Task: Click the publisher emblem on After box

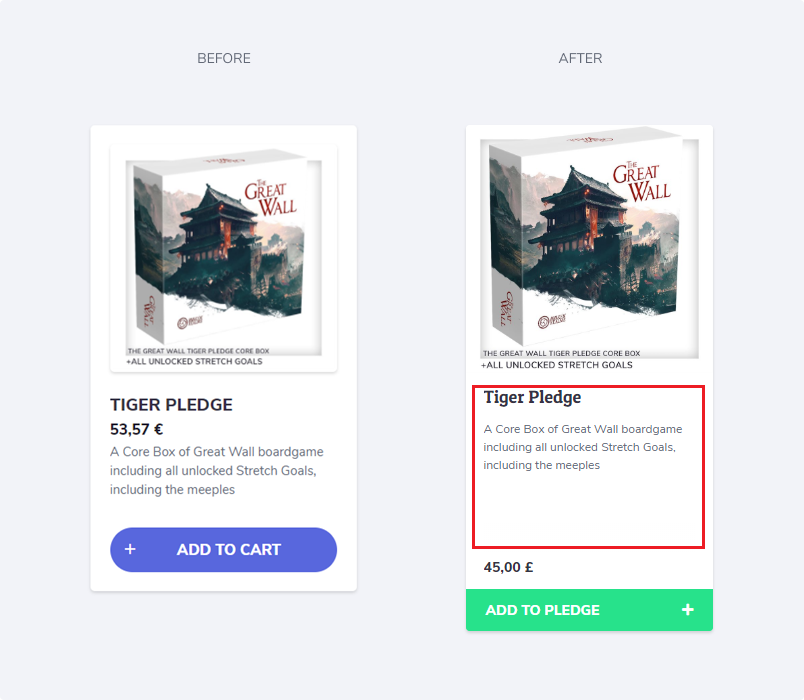Action: click(552, 321)
